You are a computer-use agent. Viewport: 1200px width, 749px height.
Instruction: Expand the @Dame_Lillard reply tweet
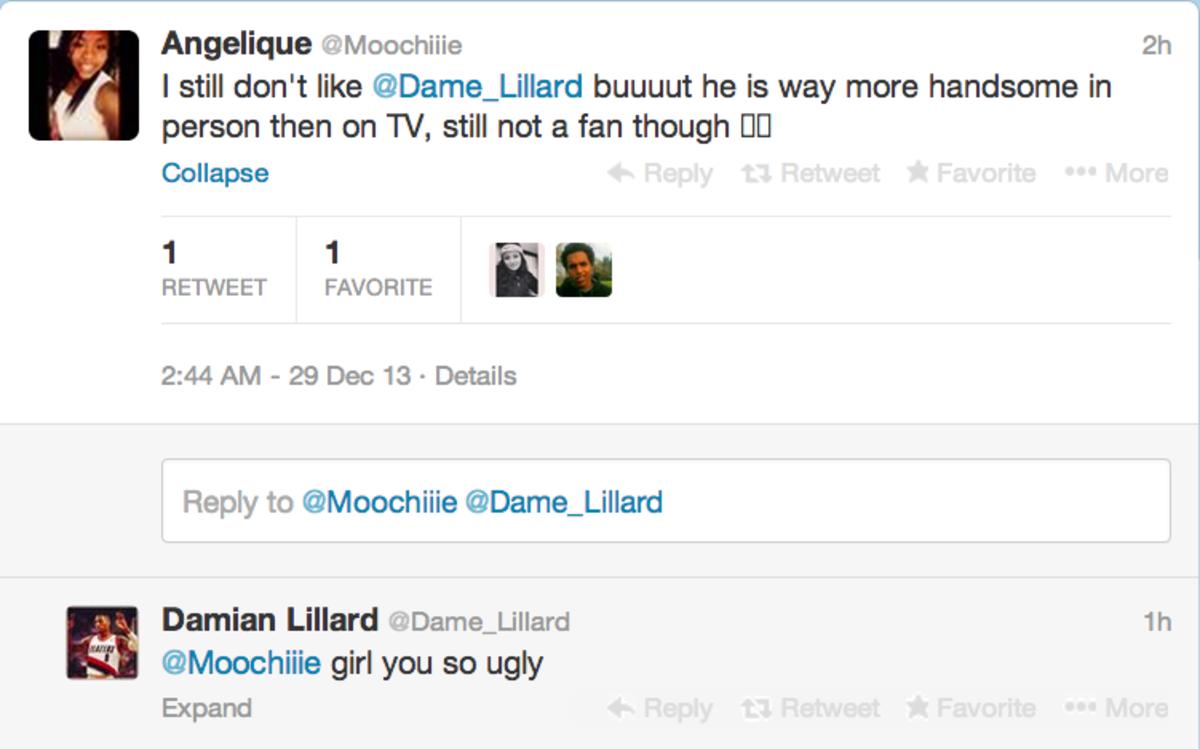(x=206, y=708)
